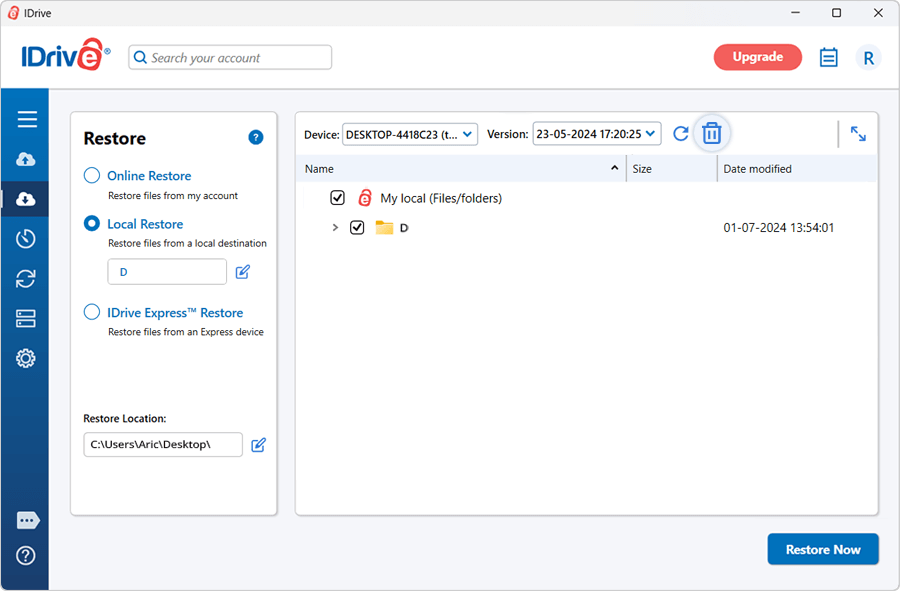This screenshot has height=591, width=900.
Task: Sort by Date modified column header
Action: click(x=797, y=169)
